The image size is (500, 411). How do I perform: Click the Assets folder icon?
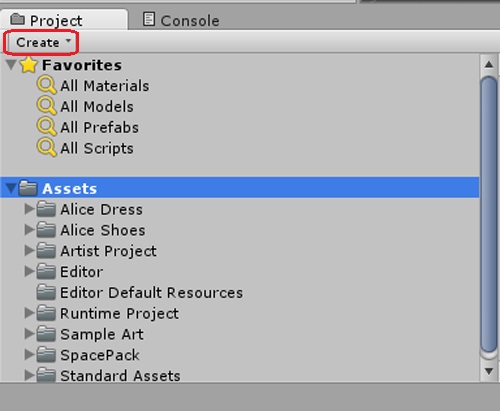coord(28,188)
